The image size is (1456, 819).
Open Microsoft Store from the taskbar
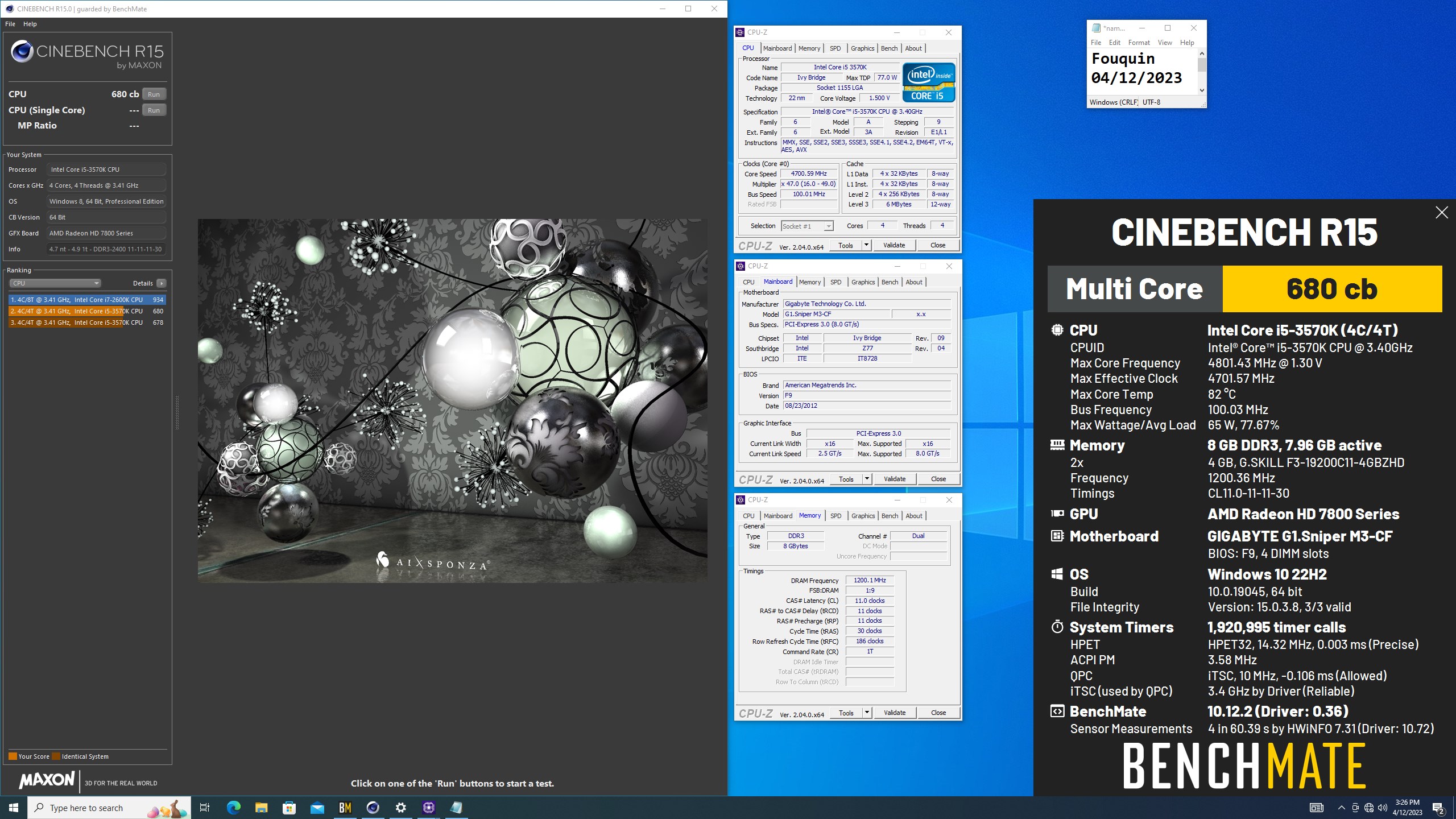pyautogui.click(x=289, y=808)
